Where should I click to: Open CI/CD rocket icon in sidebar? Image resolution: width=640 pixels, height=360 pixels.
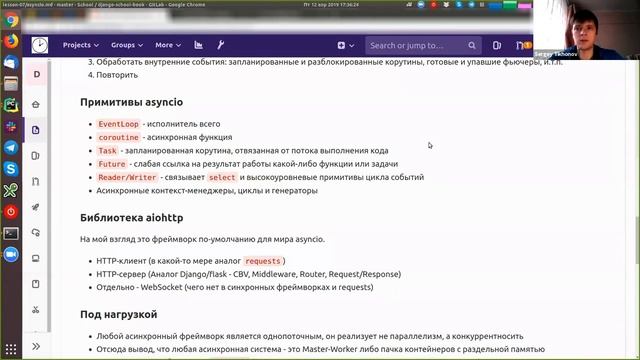click(36, 207)
